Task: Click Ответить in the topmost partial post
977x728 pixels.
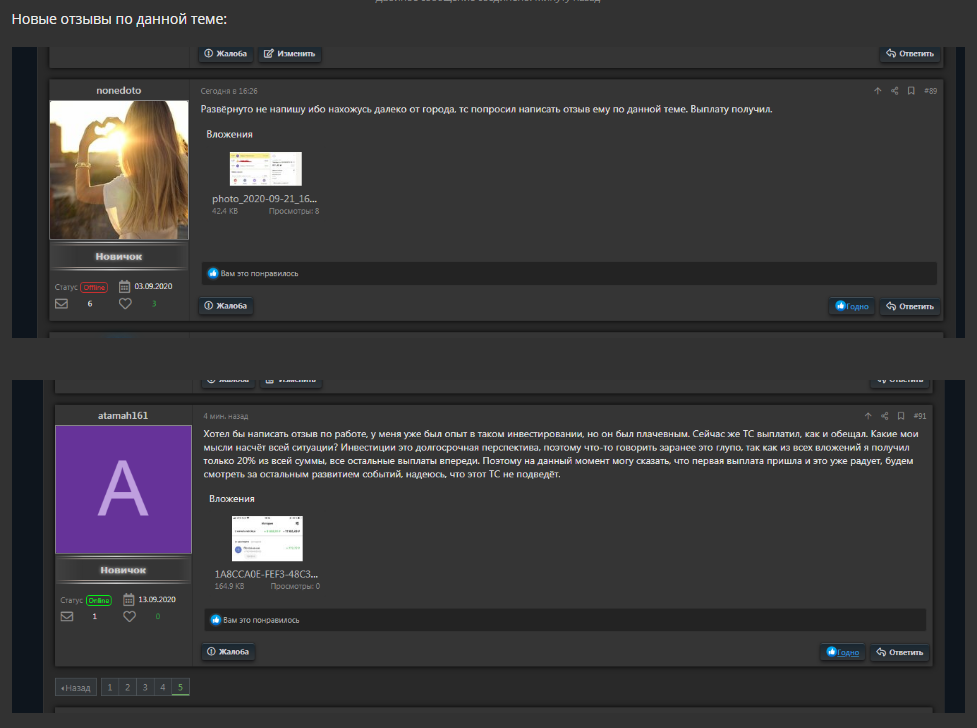Action: tap(910, 54)
